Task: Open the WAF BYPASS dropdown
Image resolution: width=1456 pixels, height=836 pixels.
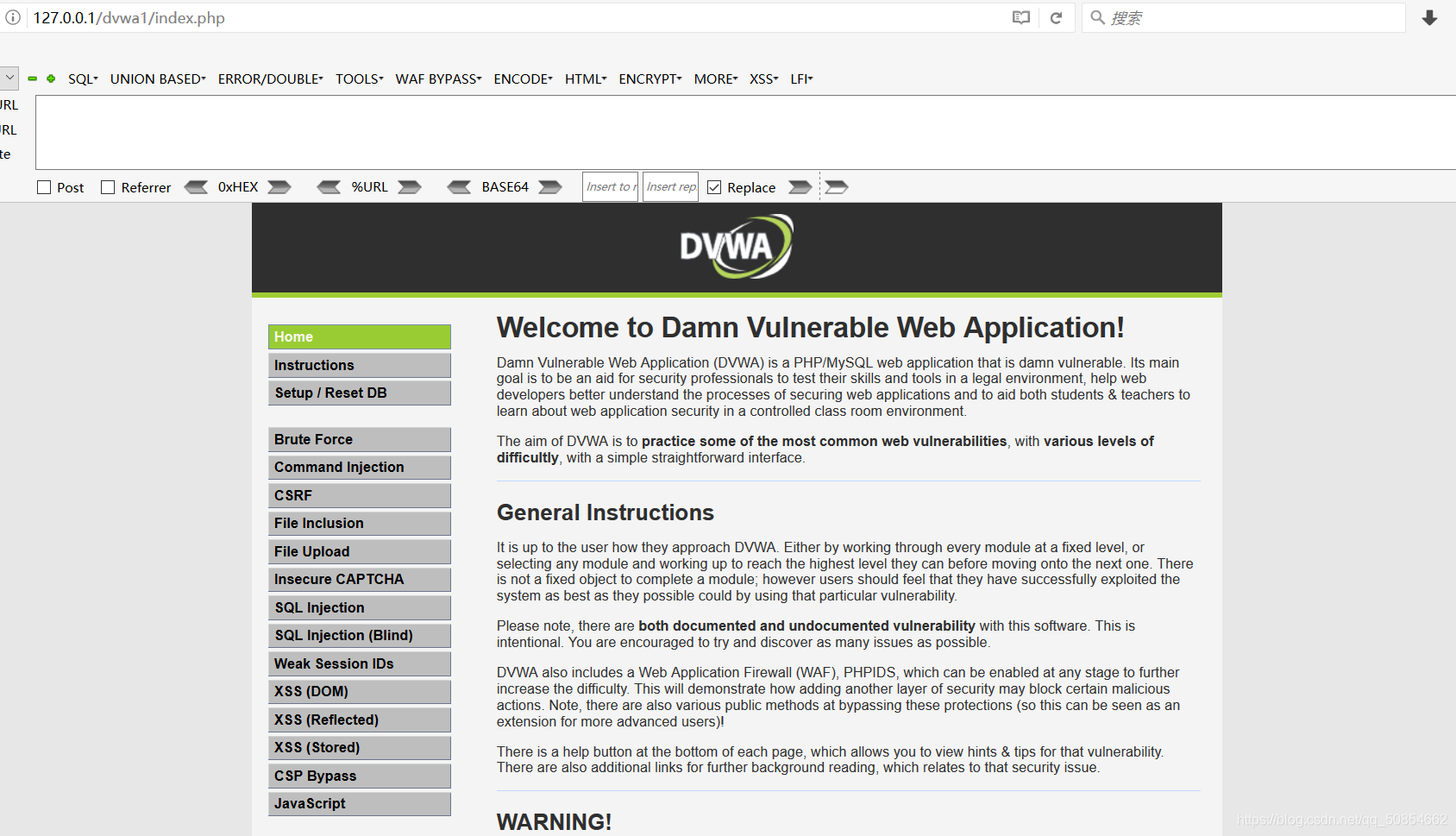Action: click(439, 79)
